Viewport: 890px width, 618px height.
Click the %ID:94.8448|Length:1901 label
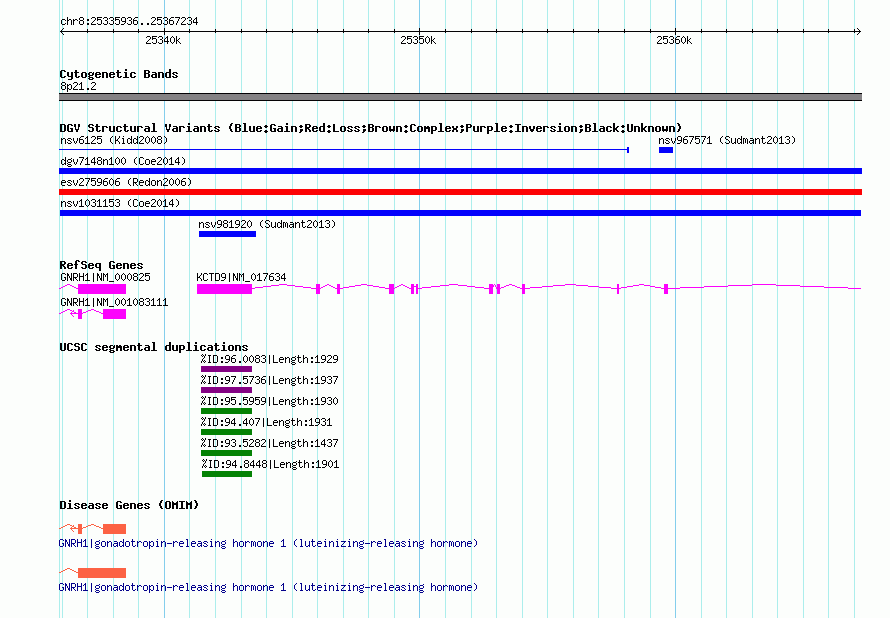pos(270,464)
